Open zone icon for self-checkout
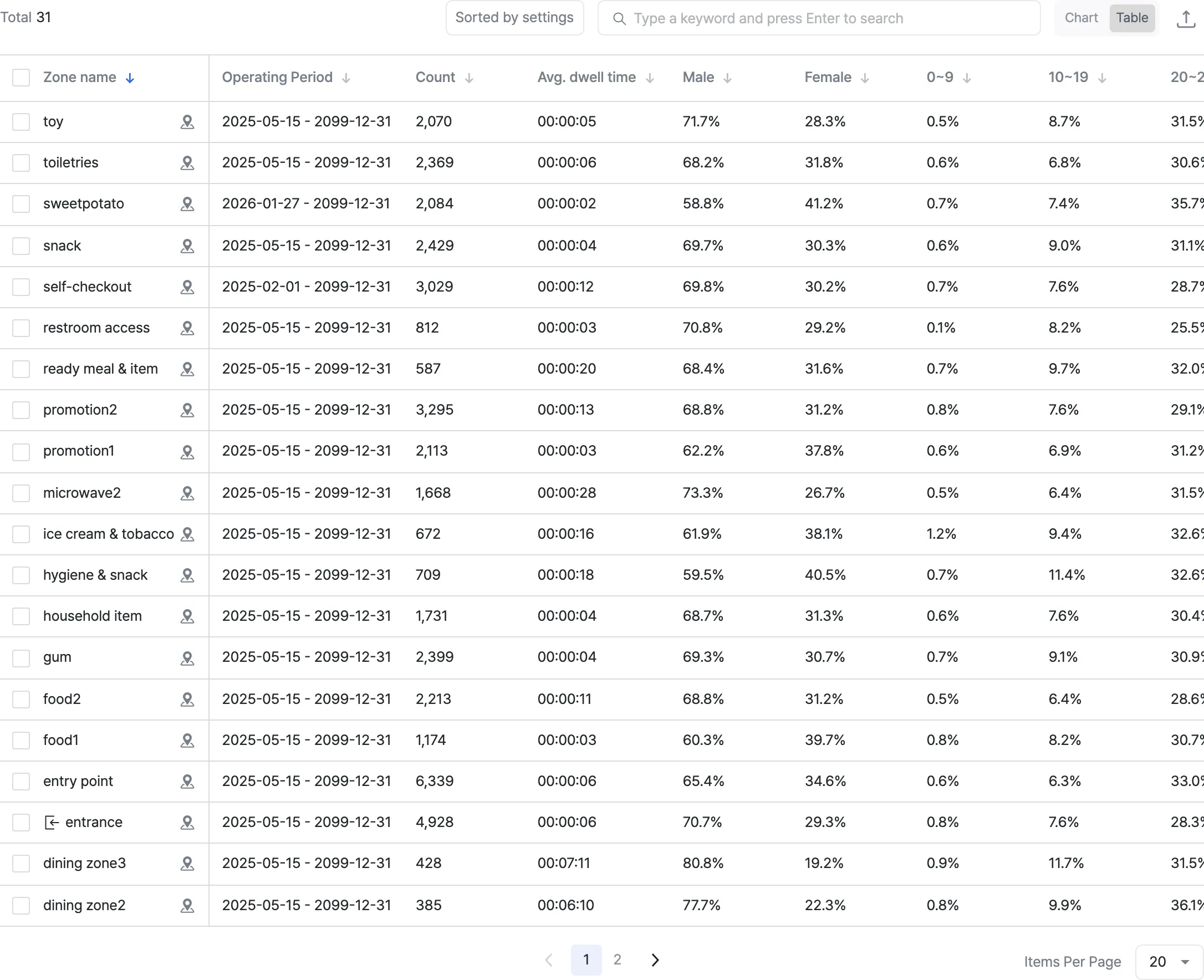 point(187,287)
